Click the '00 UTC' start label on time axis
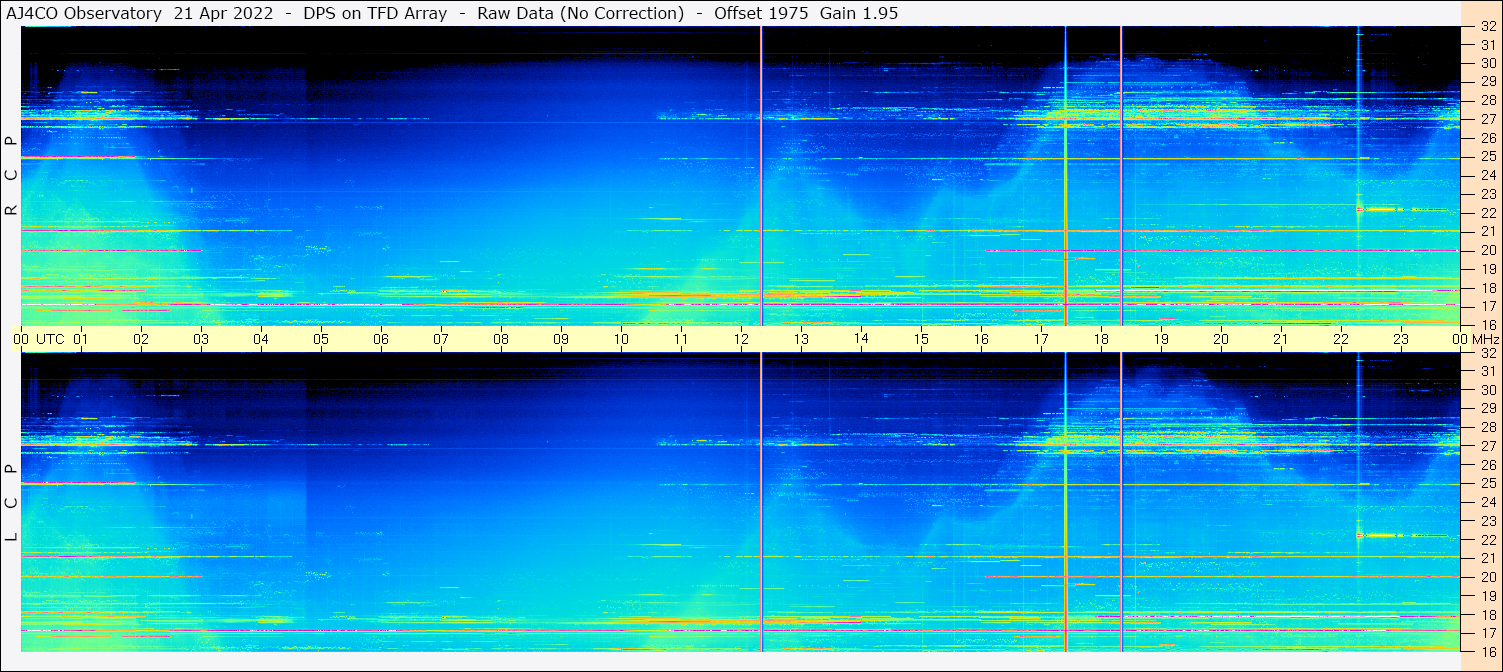Viewport: 1503px width, 672px height. [39, 339]
